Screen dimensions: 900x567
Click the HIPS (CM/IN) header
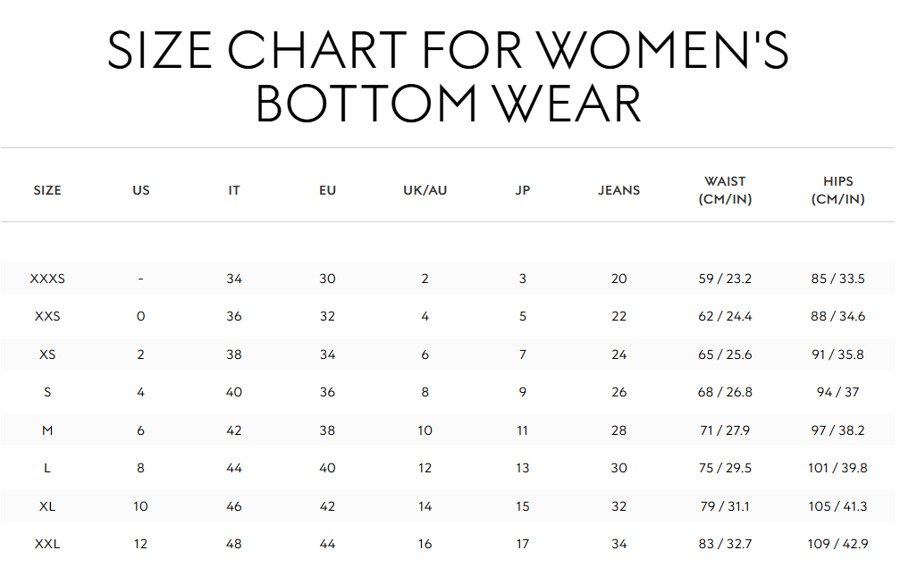click(x=838, y=191)
